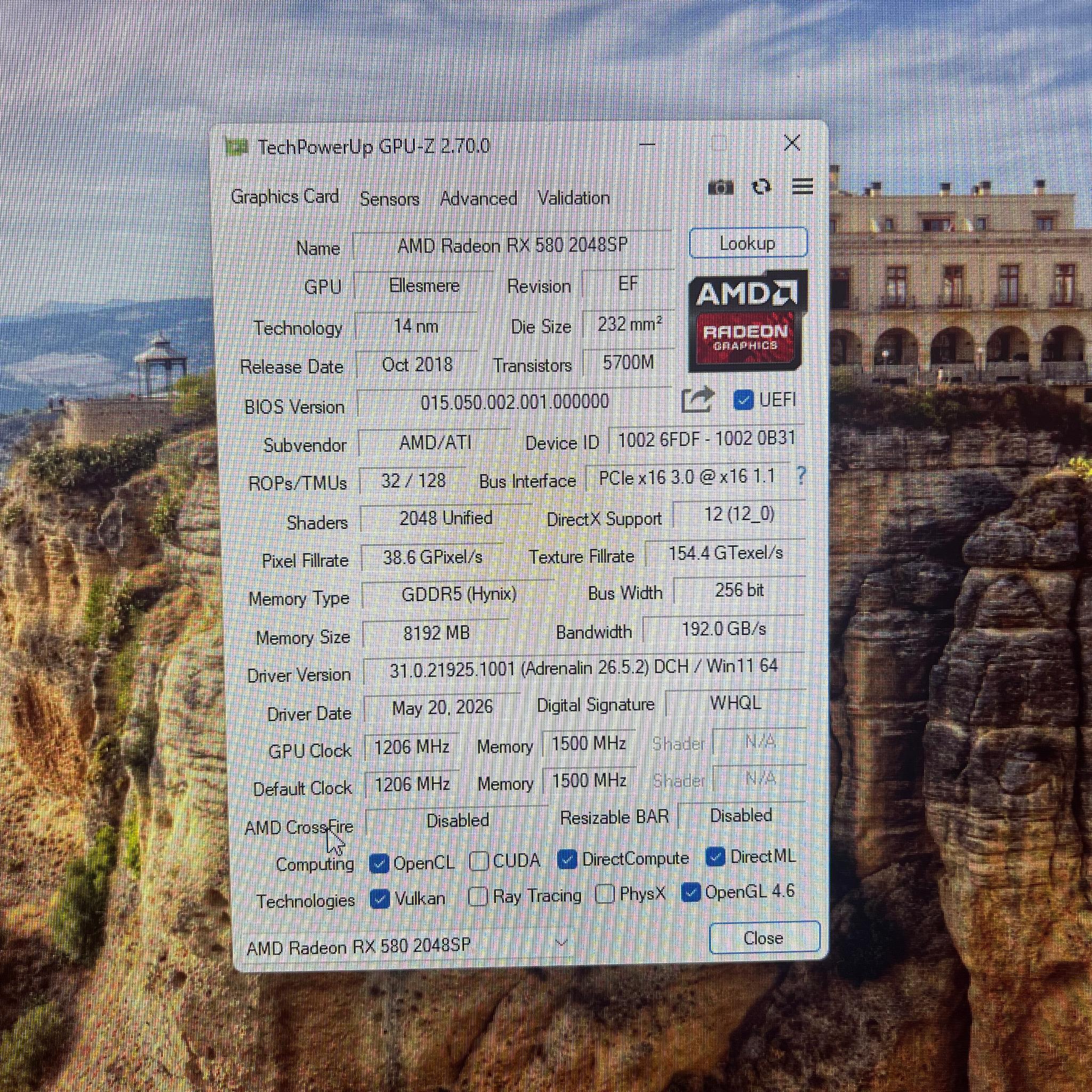Click the Shader N/A field in GPU Clock row

coord(760,741)
